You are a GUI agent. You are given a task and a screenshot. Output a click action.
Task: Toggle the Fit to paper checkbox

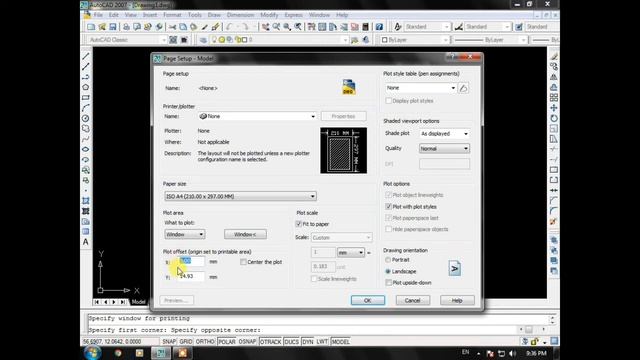[x=298, y=224]
